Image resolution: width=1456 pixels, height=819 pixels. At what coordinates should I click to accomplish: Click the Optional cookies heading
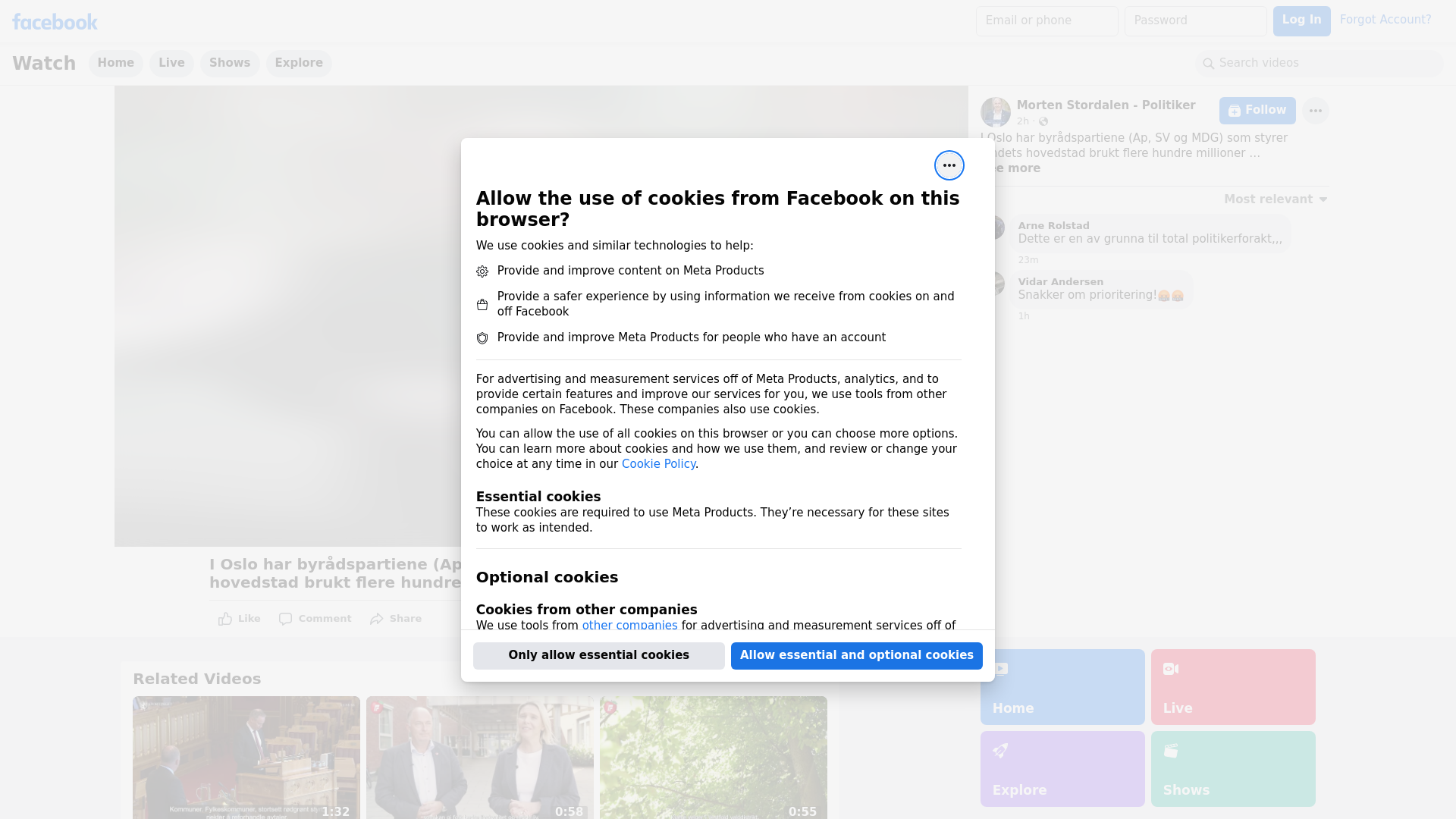click(547, 578)
